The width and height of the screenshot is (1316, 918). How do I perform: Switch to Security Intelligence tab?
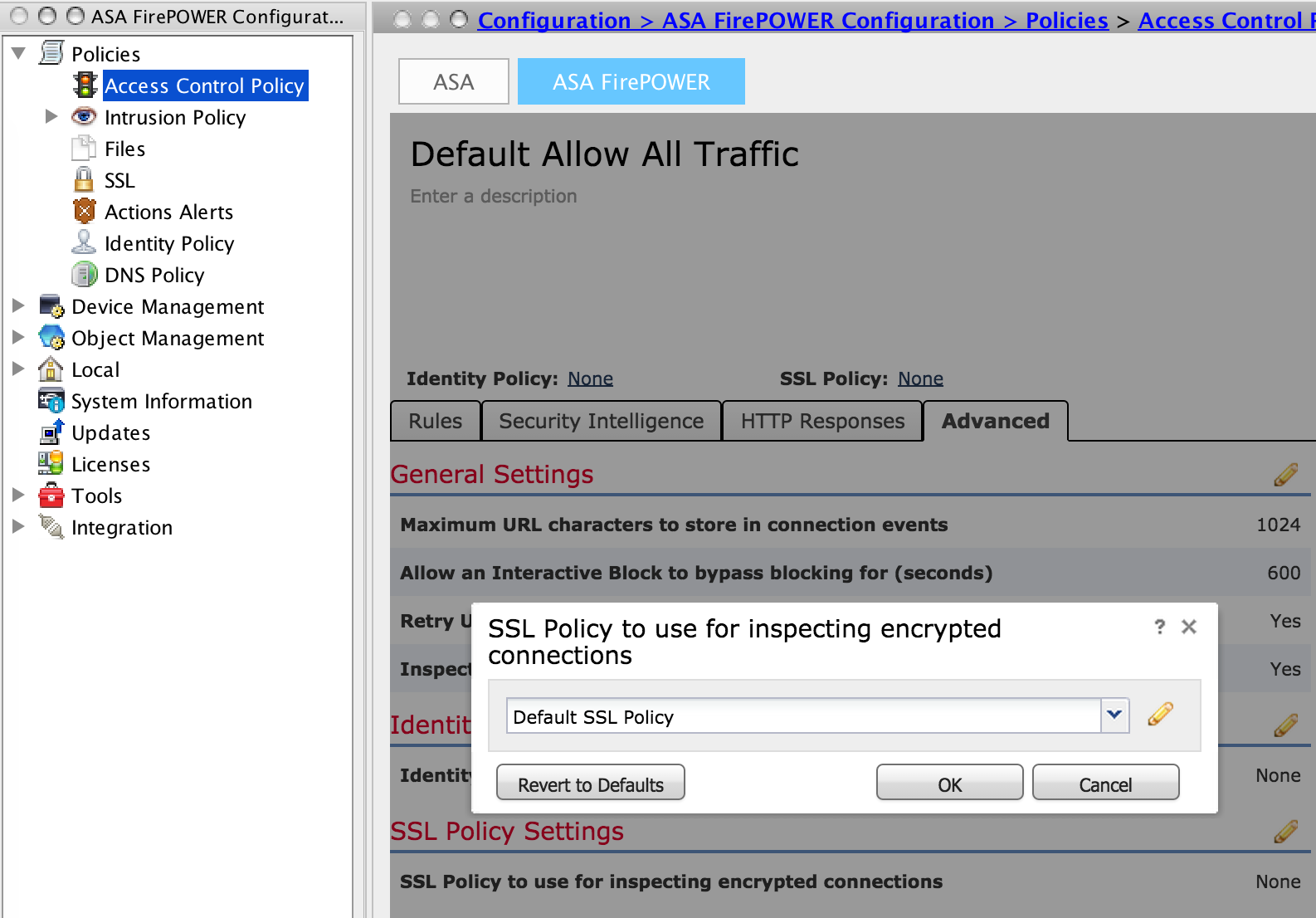[602, 421]
